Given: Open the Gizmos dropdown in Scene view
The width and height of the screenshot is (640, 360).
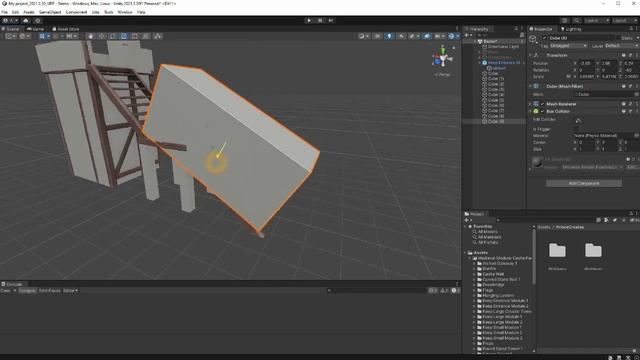Looking at the screenshot, I should point(453,36).
